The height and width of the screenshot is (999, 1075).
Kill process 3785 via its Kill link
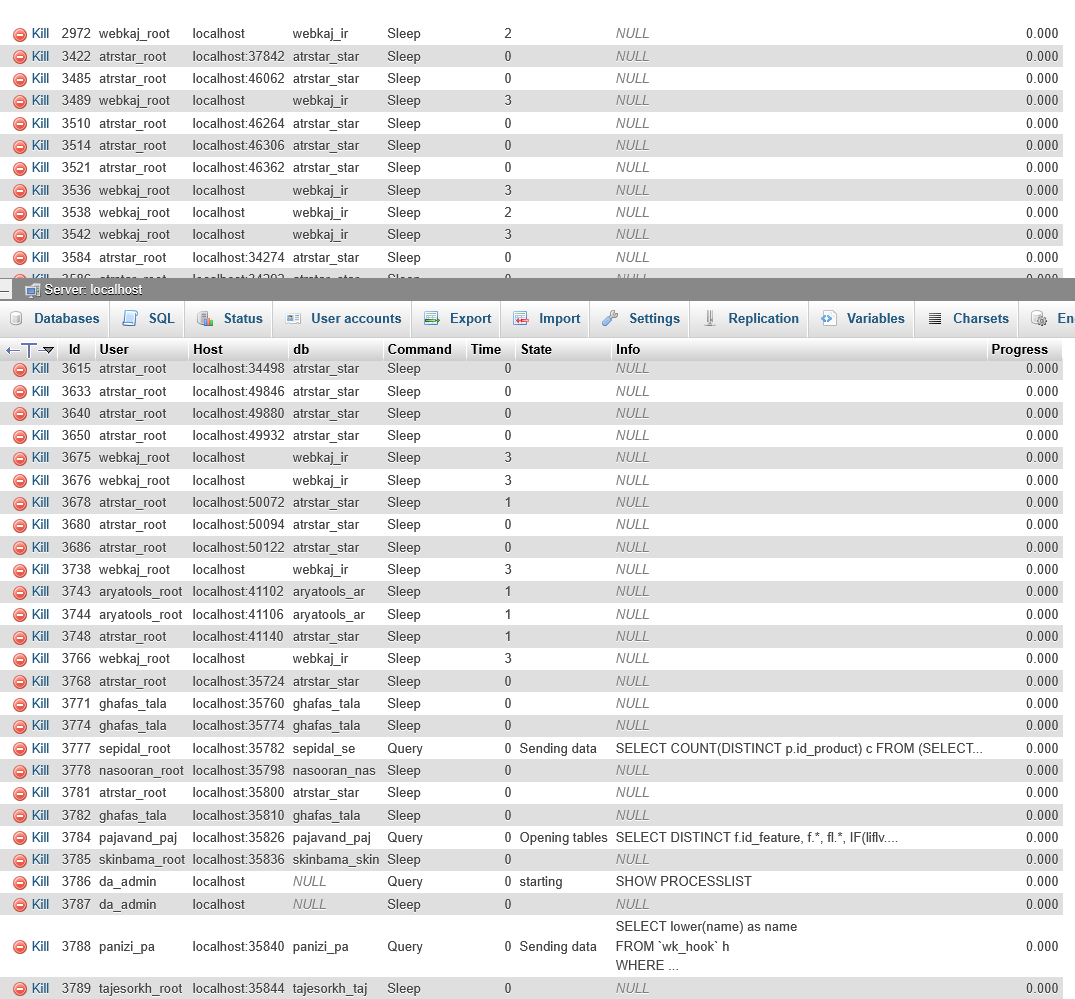pyautogui.click(x=40, y=859)
